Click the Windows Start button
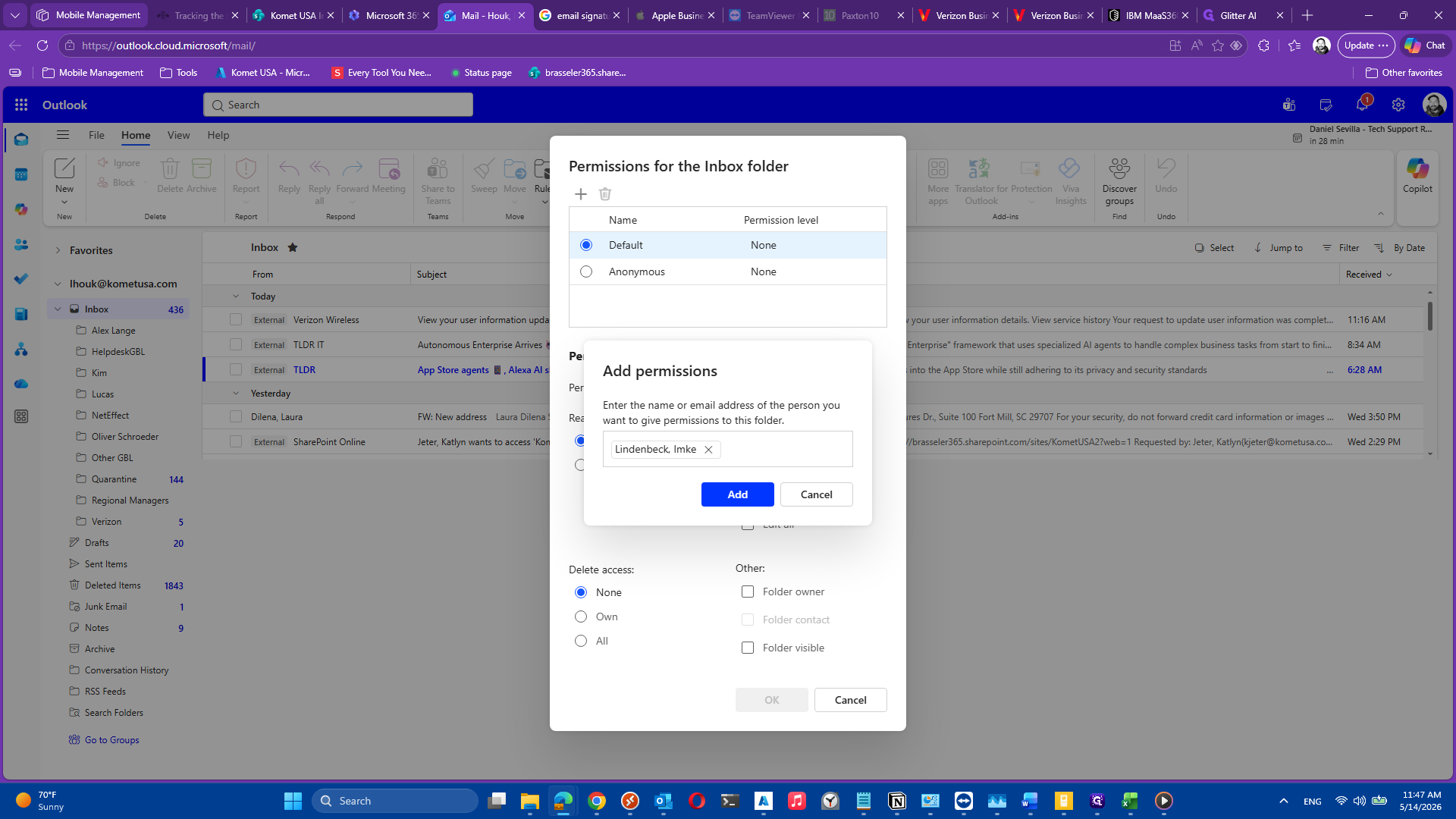Viewport: 1456px width, 819px height. 293,801
